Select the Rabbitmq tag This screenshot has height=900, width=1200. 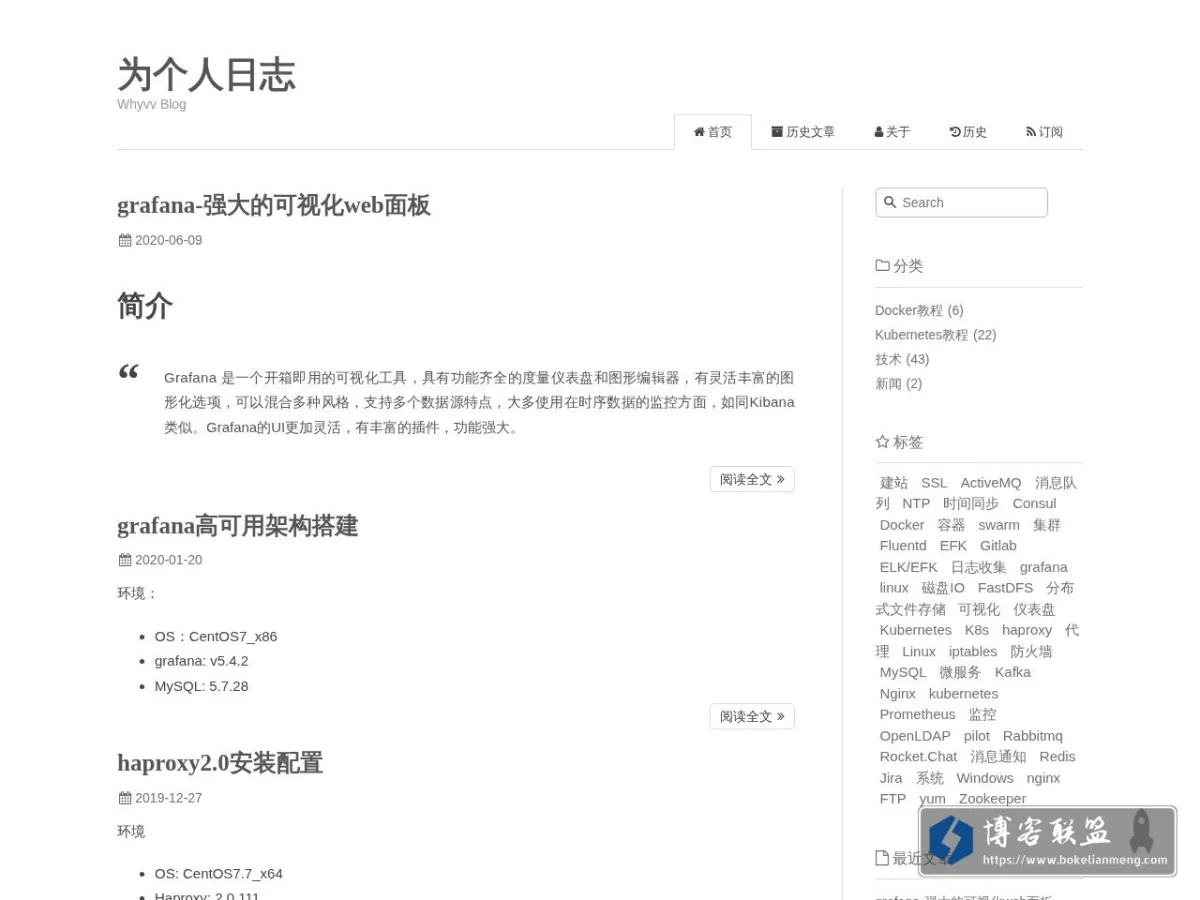point(1033,736)
